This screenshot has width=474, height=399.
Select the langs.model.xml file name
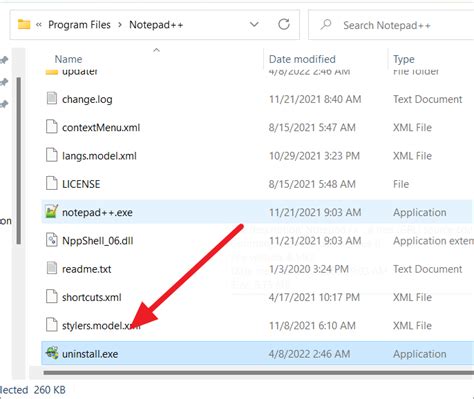(99, 156)
